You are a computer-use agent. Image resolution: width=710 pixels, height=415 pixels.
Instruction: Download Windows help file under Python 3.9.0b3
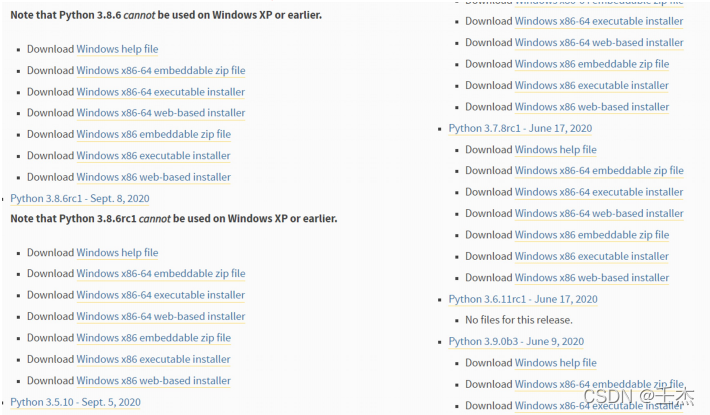[555, 363]
